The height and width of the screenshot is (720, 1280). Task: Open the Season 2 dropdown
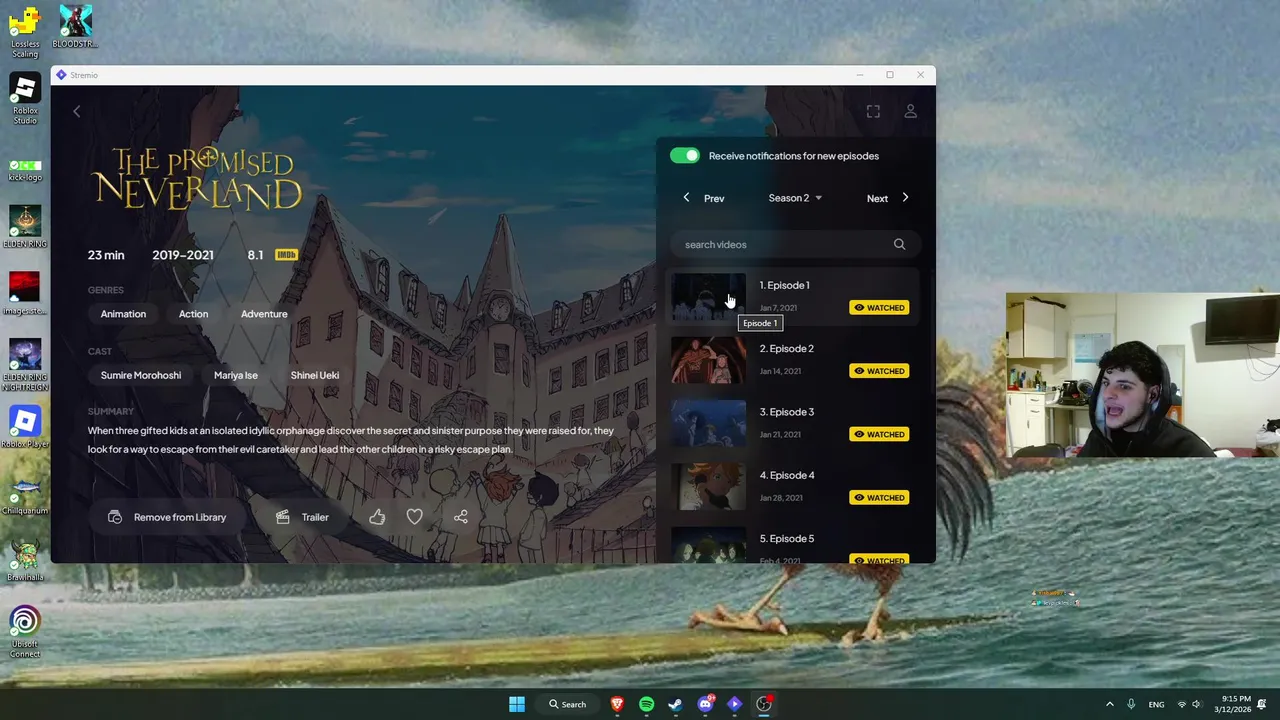click(795, 198)
